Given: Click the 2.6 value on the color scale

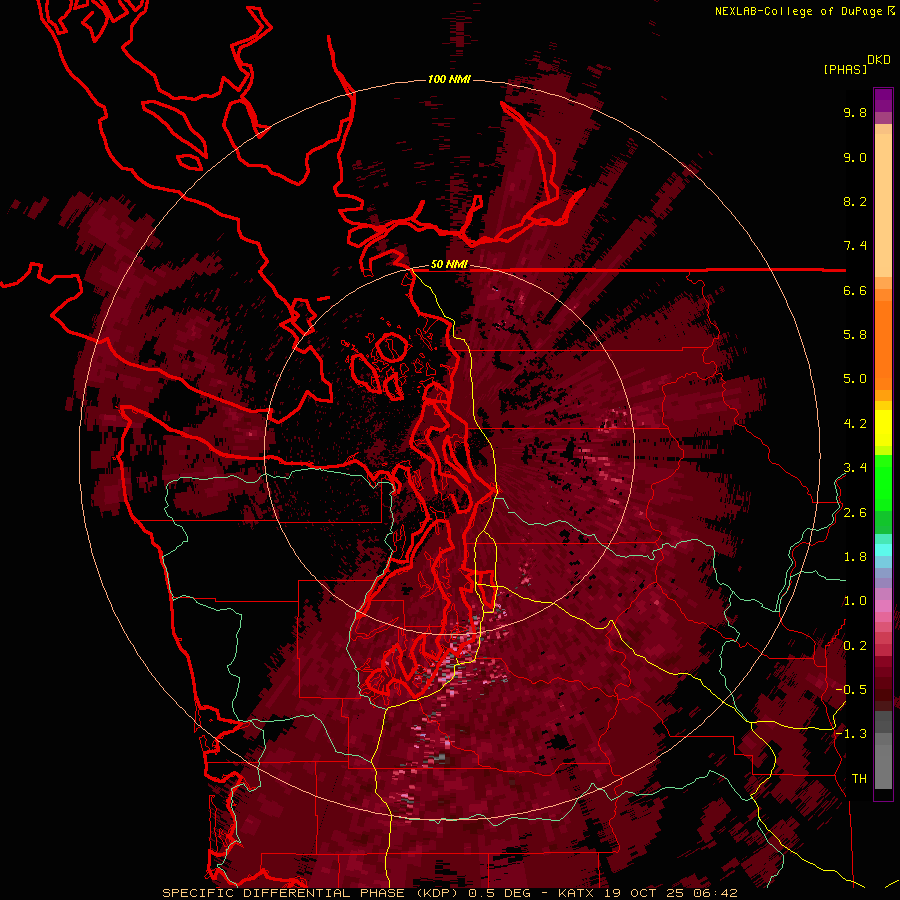Looking at the screenshot, I should tap(855, 513).
